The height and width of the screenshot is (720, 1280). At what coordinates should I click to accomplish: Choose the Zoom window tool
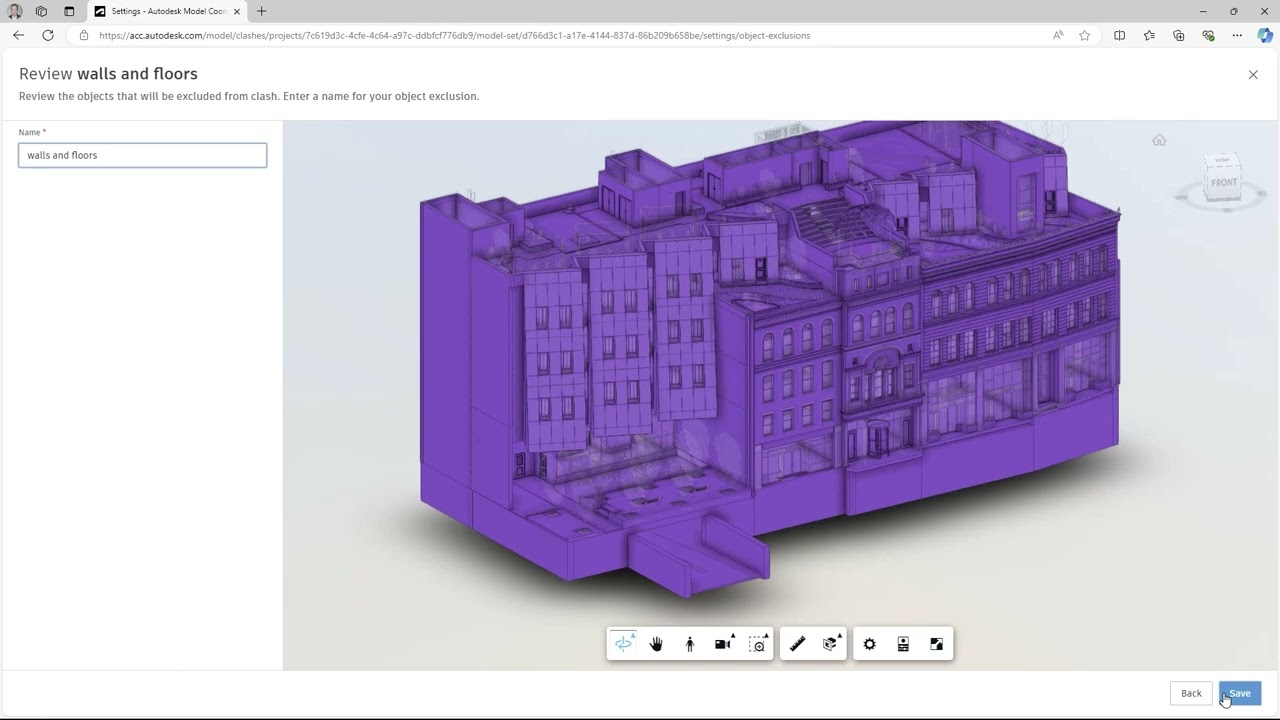click(x=758, y=644)
